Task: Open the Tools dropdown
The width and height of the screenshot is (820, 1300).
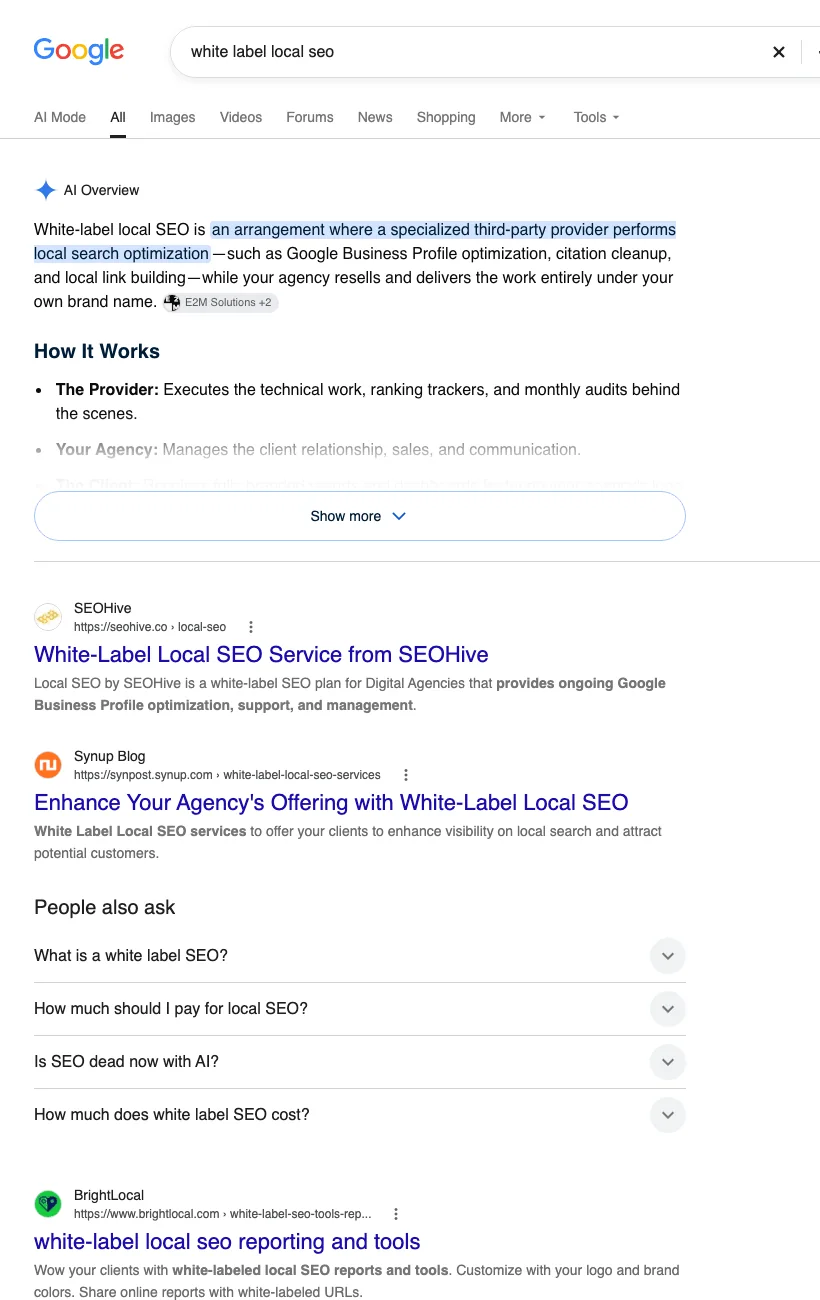Action: point(597,117)
